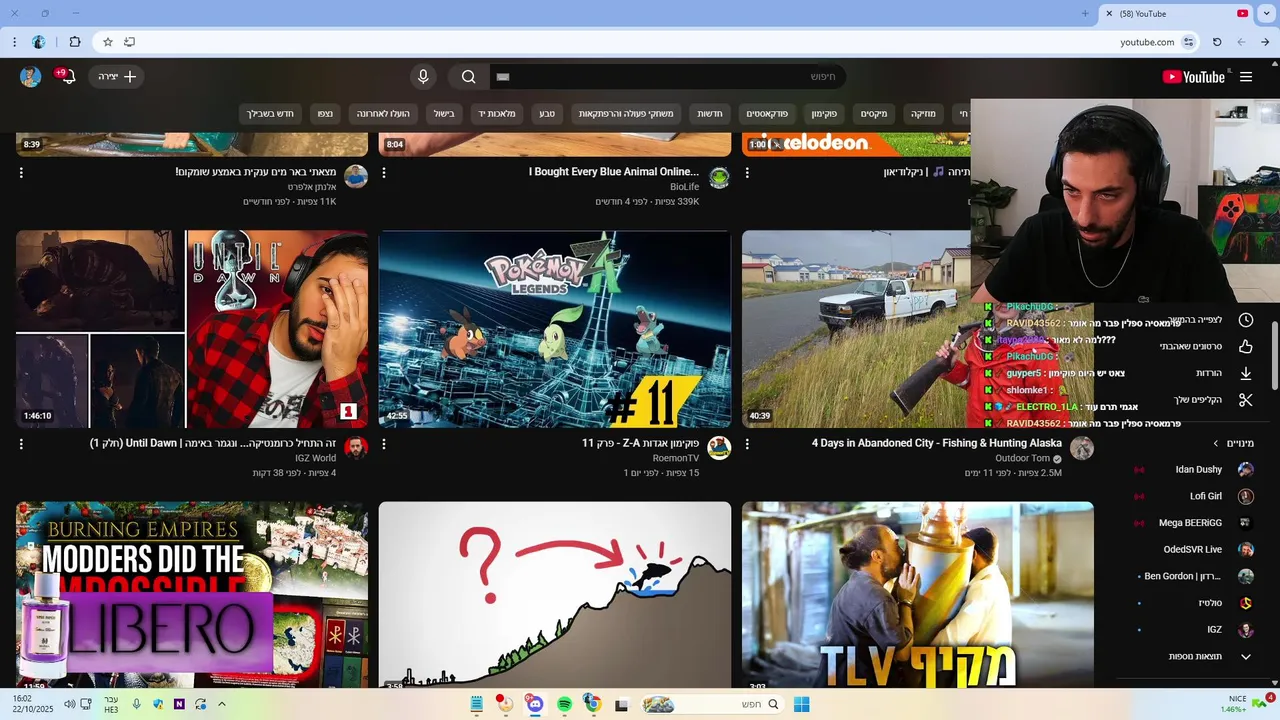Select the חדשות filter chip
The width and height of the screenshot is (1280, 720).
pyautogui.click(x=710, y=114)
